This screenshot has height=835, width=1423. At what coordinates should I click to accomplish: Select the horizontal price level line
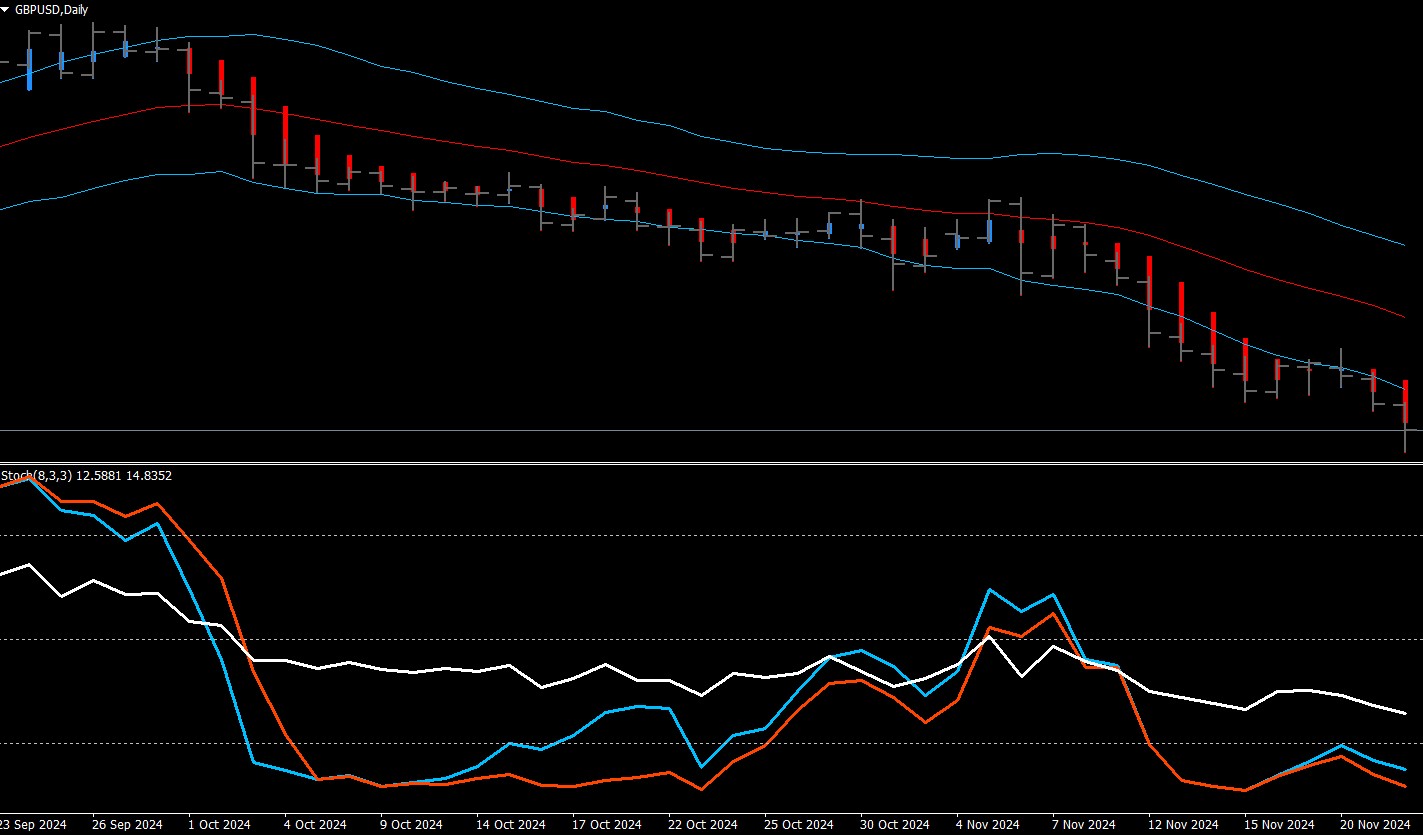coord(711,430)
